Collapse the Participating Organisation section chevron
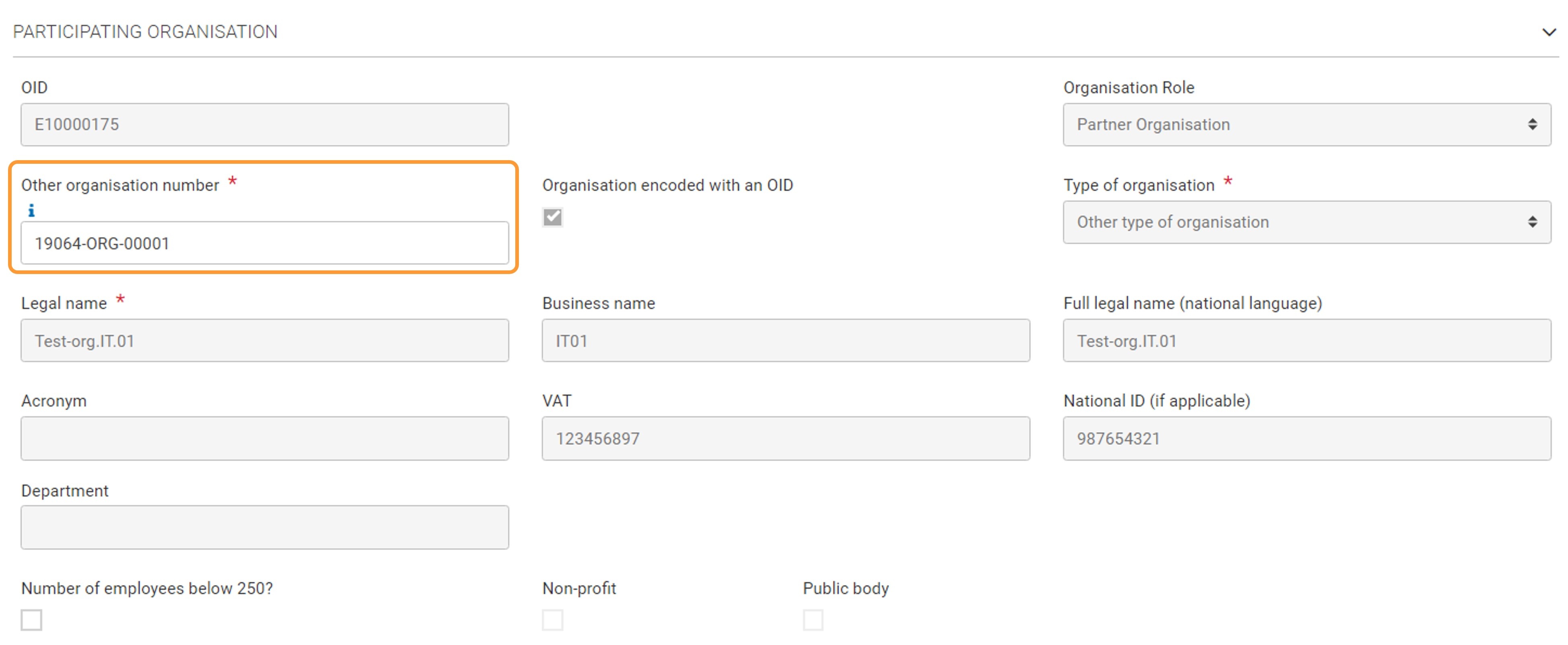1568x645 pixels. coord(1549,32)
